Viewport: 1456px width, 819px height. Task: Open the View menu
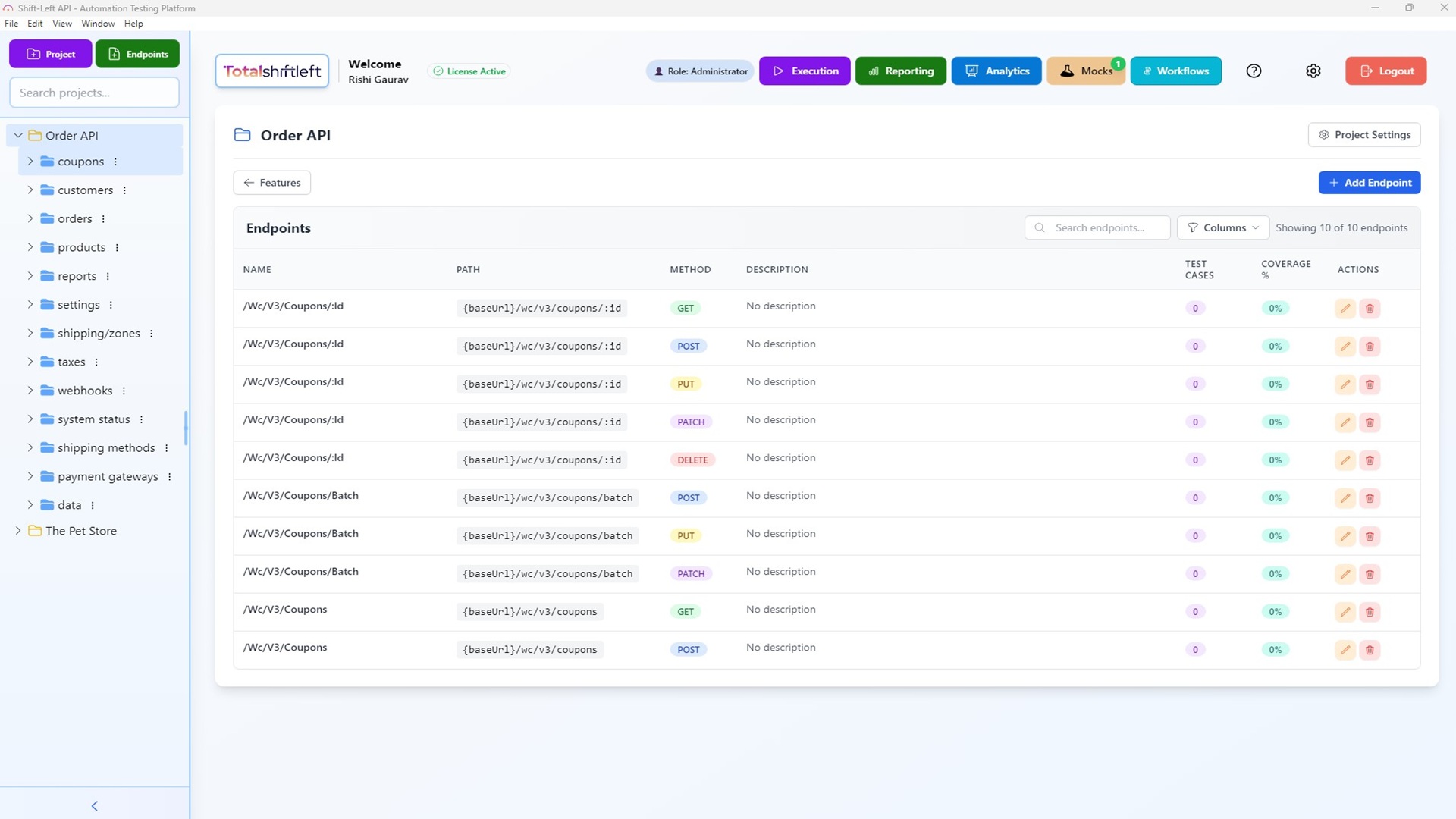tap(61, 24)
